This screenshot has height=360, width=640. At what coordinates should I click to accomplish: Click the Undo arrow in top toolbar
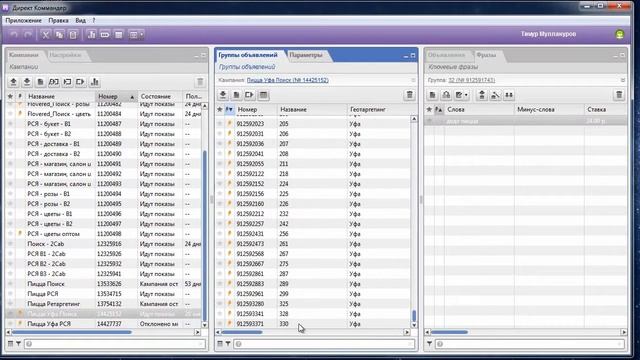click(x=14, y=35)
